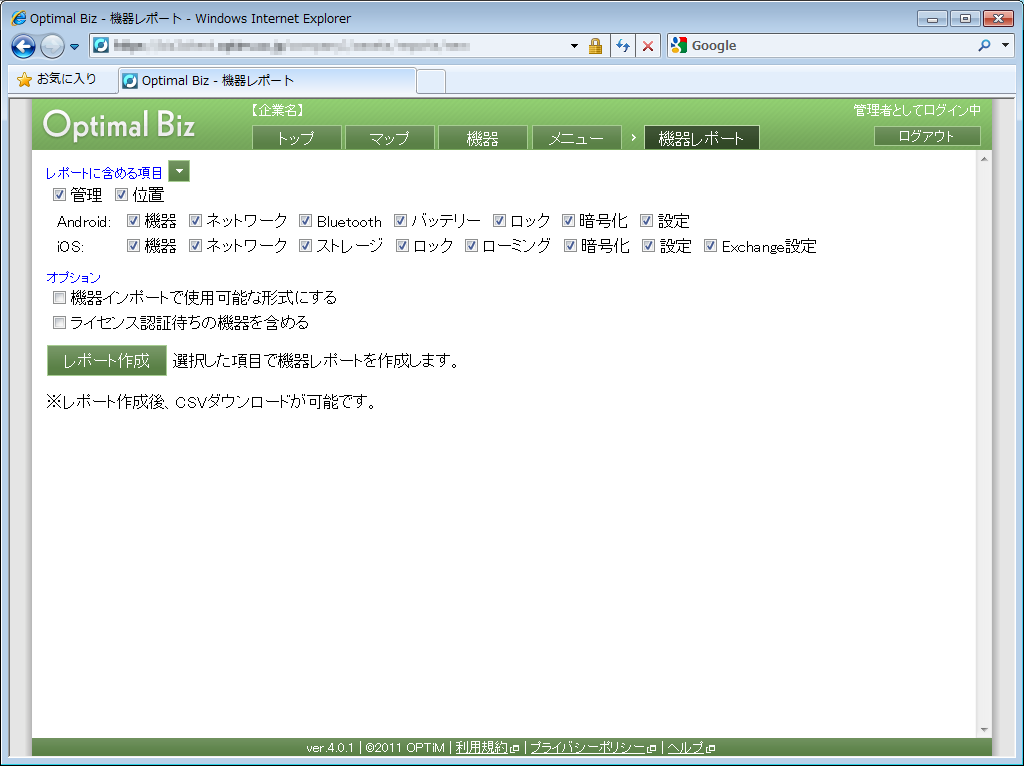Maximize the Internet Explorer window
1024x766 pixels.
pos(965,18)
